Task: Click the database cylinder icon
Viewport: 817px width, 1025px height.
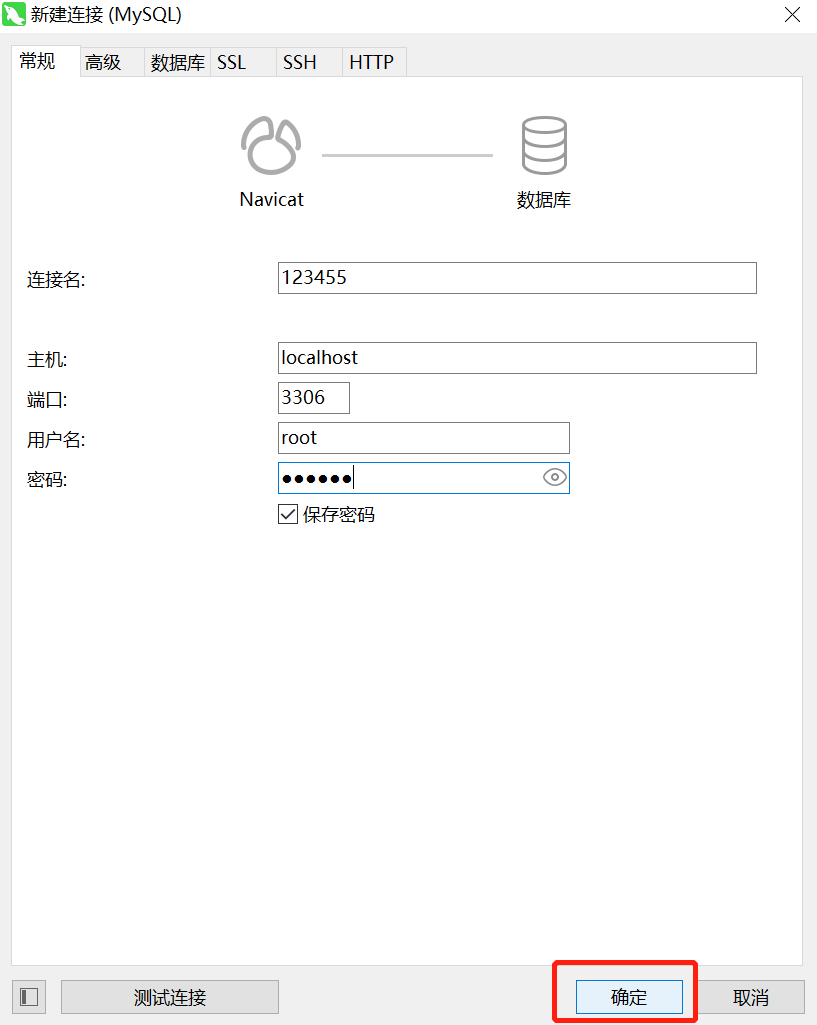Action: [x=544, y=146]
